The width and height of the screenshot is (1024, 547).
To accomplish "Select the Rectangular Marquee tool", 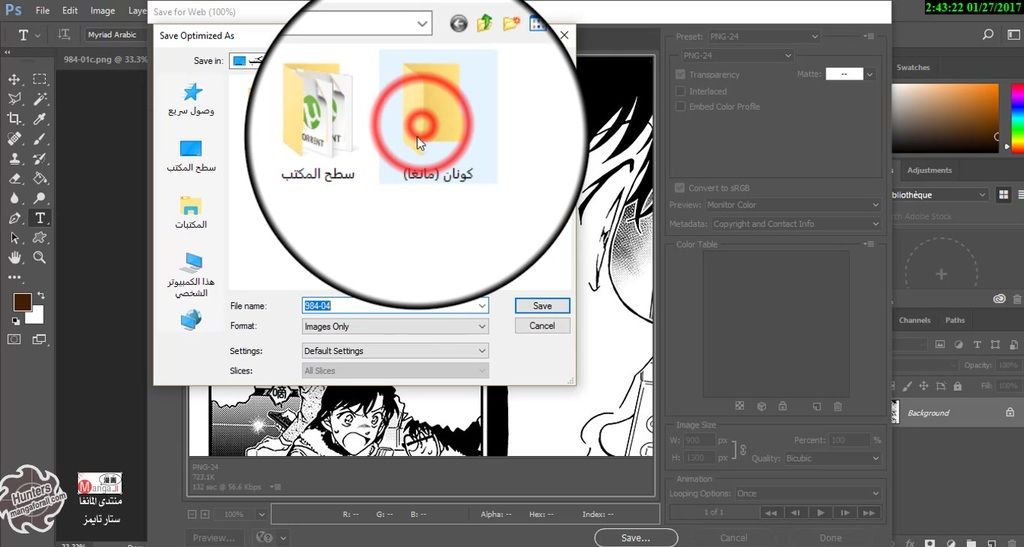I will click(40, 80).
